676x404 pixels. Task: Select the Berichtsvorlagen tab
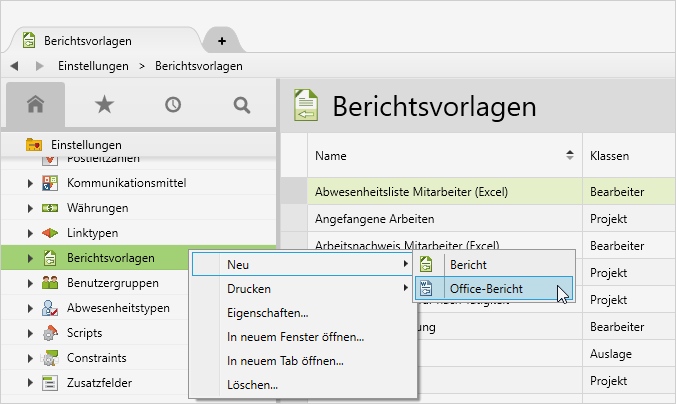coord(103,41)
